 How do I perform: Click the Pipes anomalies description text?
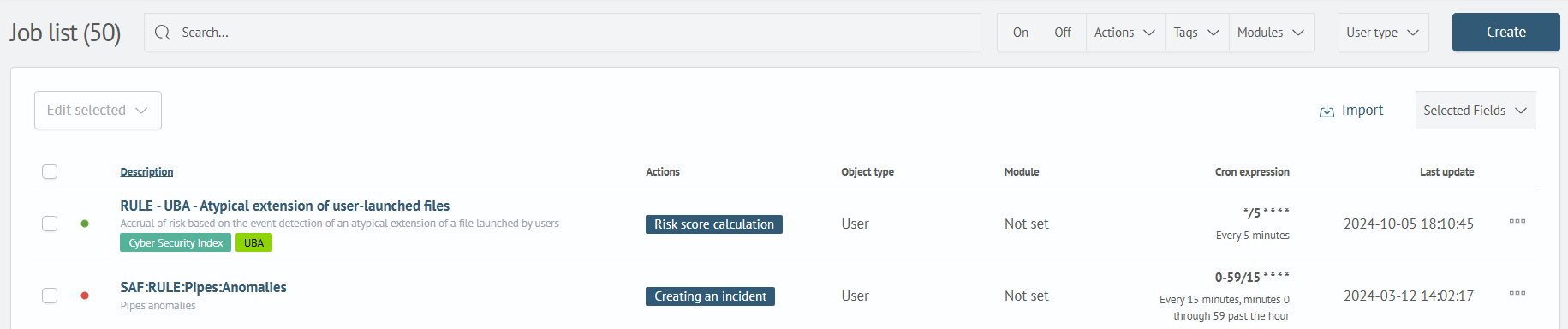click(158, 306)
